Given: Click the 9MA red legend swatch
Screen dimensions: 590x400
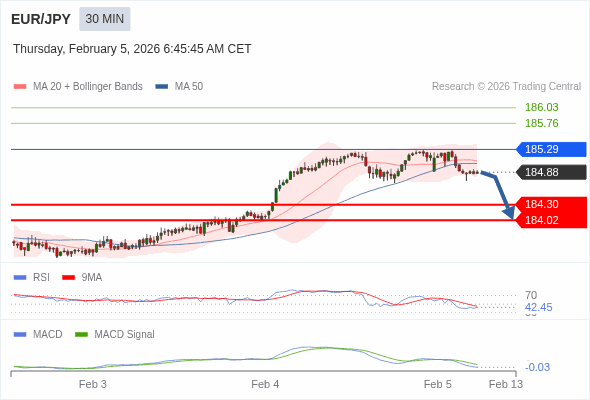Looking at the screenshot, I should 68,278.
